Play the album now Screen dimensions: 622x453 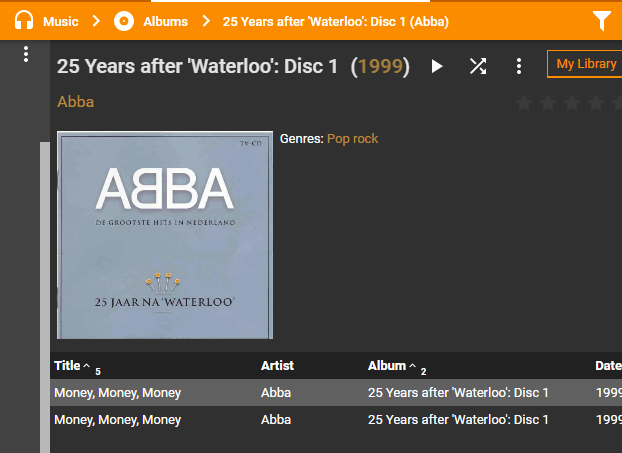(x=437, y=66)
